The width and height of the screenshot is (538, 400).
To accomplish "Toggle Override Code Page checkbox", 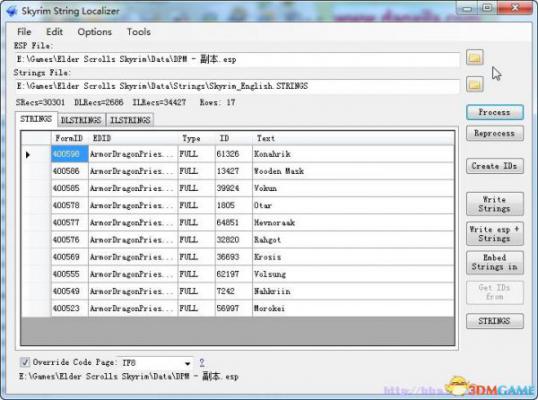I will (x=24, y=362).
